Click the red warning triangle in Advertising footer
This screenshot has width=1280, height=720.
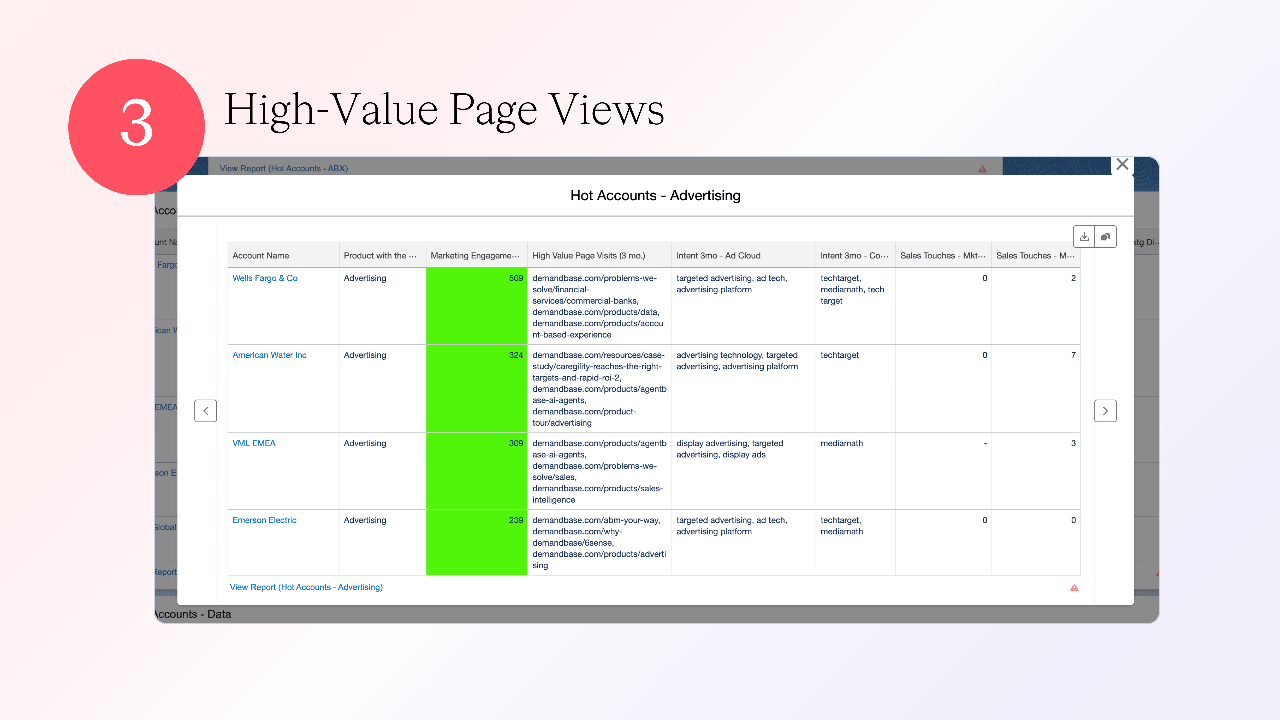[x=1074, y=588]
